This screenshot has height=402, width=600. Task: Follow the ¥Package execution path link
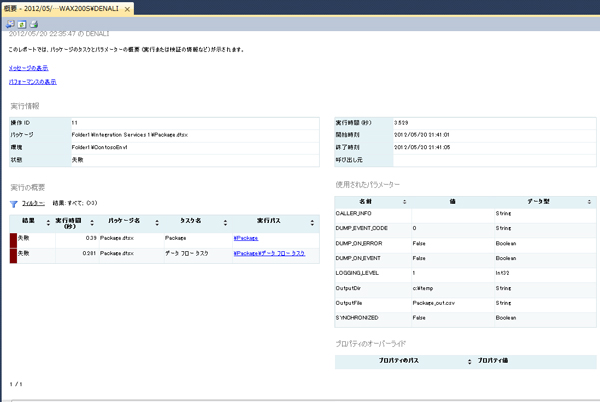(246, 238)
